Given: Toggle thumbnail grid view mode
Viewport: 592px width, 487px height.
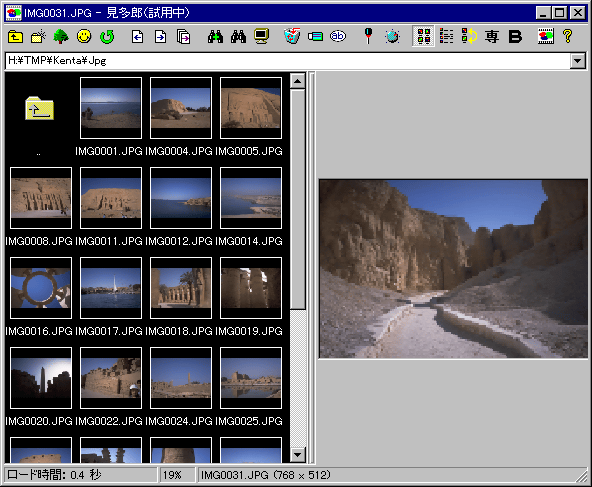Looking at the screenshot, I should (x=423, y=36).
